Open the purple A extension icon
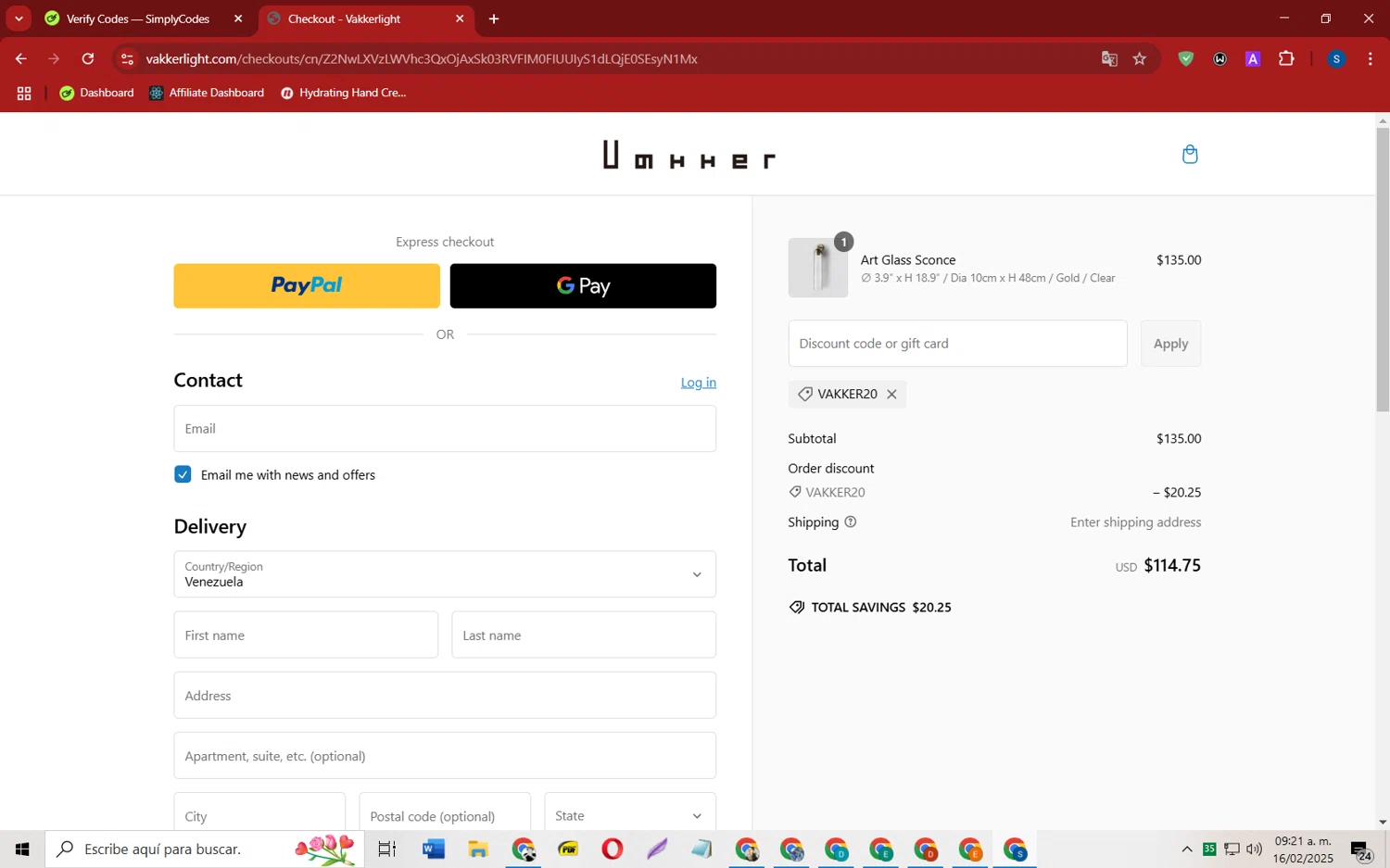The height and width of the screenshot is (868, 1390). [x=1253, y=58]
